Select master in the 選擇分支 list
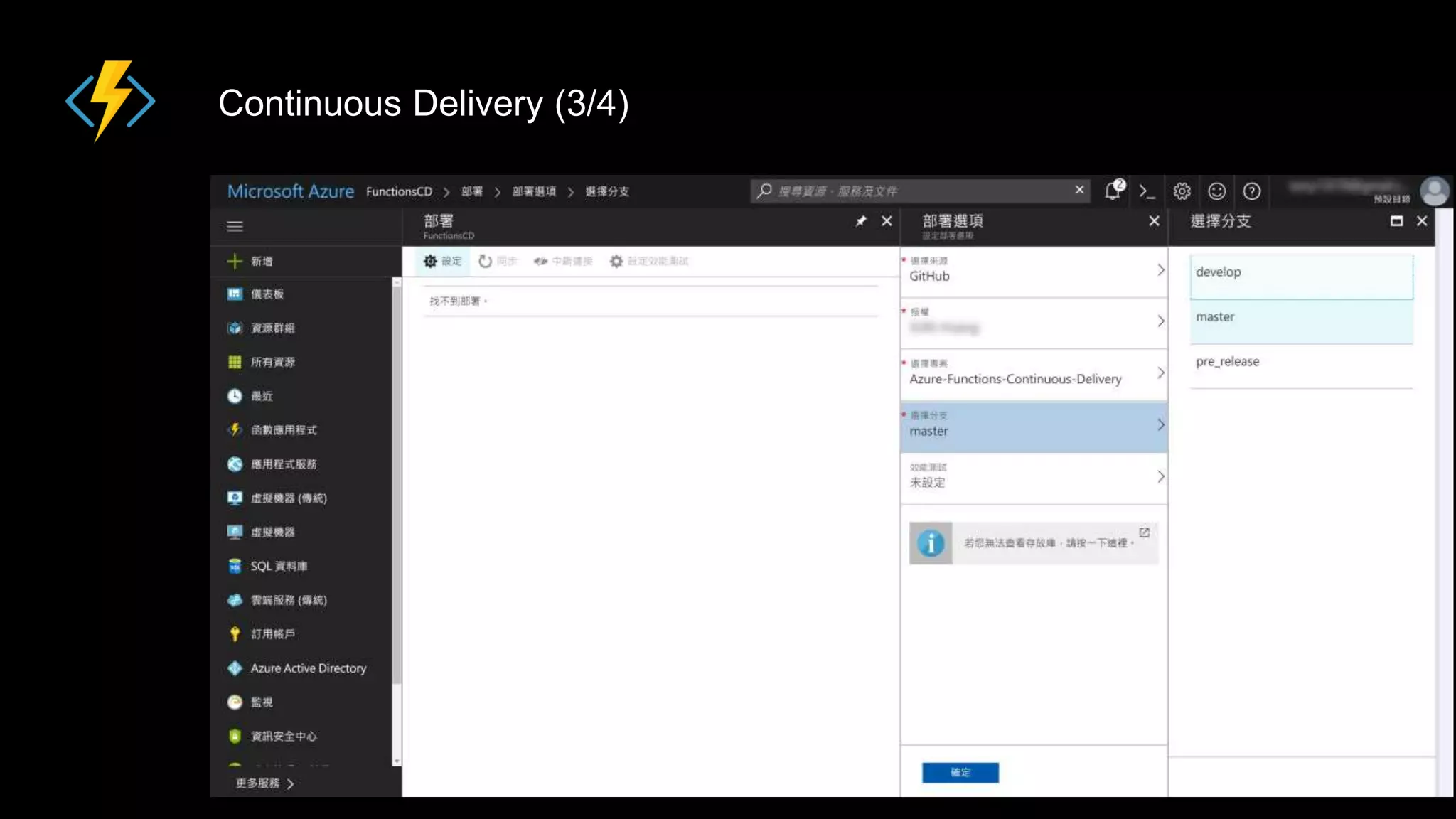 point(1301,321)
